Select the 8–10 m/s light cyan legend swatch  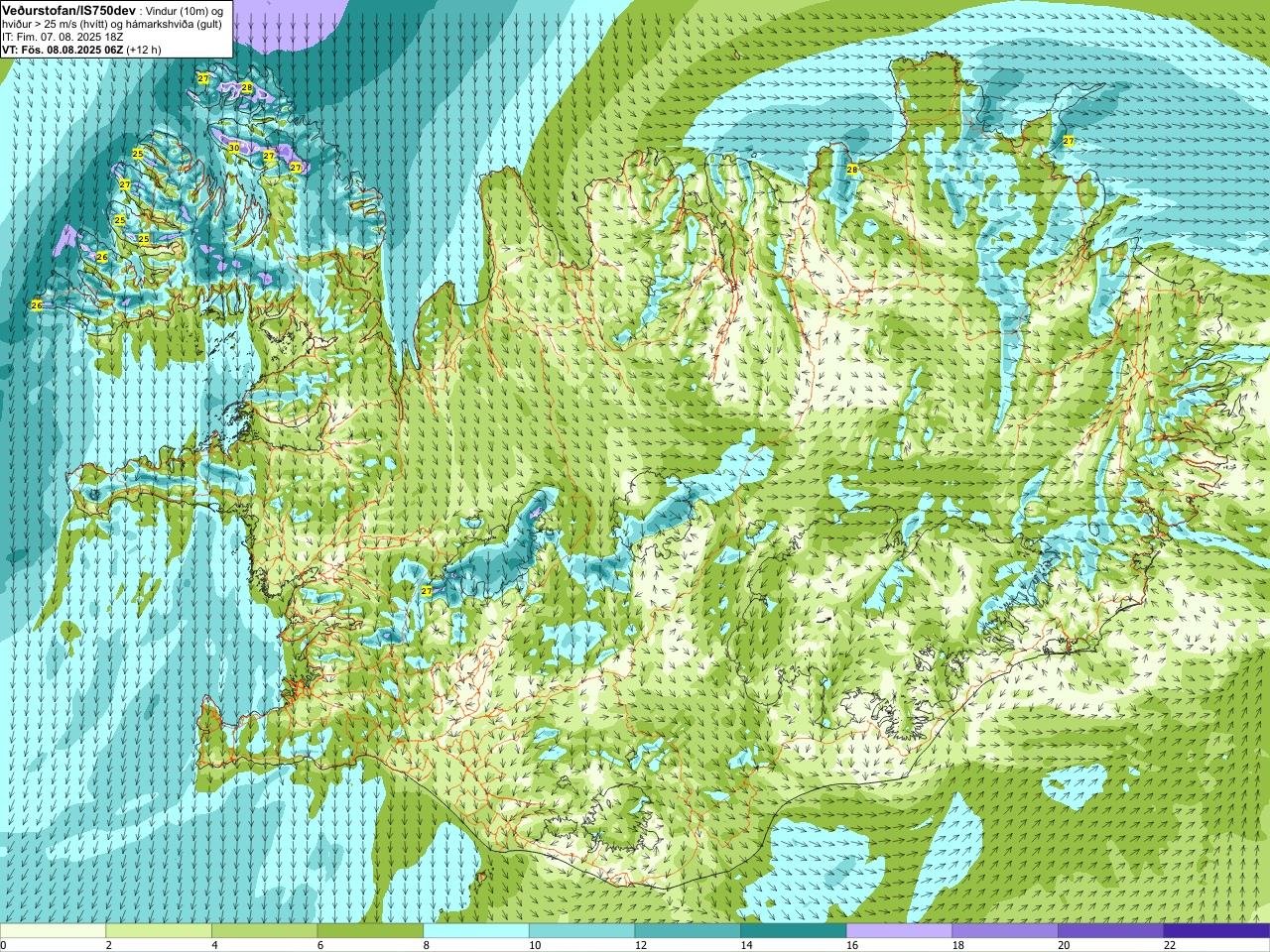coord(476,931)
